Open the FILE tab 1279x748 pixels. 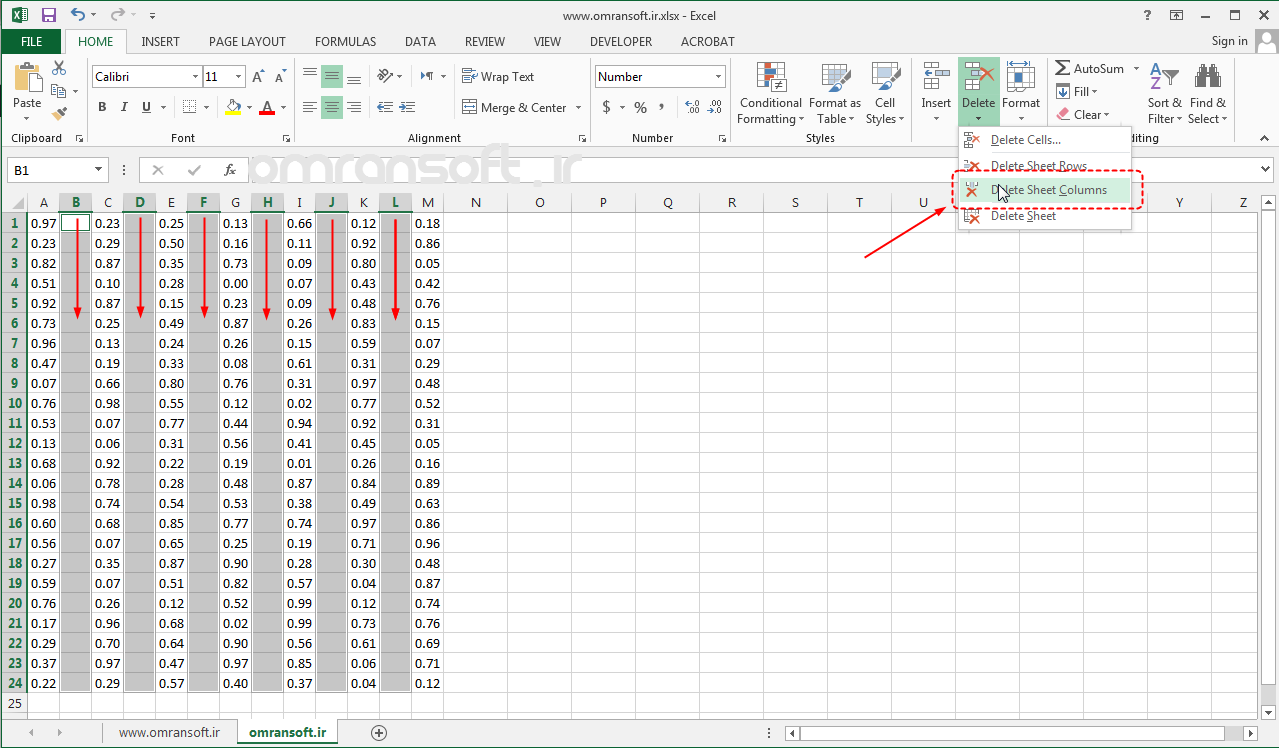[31, 41]
